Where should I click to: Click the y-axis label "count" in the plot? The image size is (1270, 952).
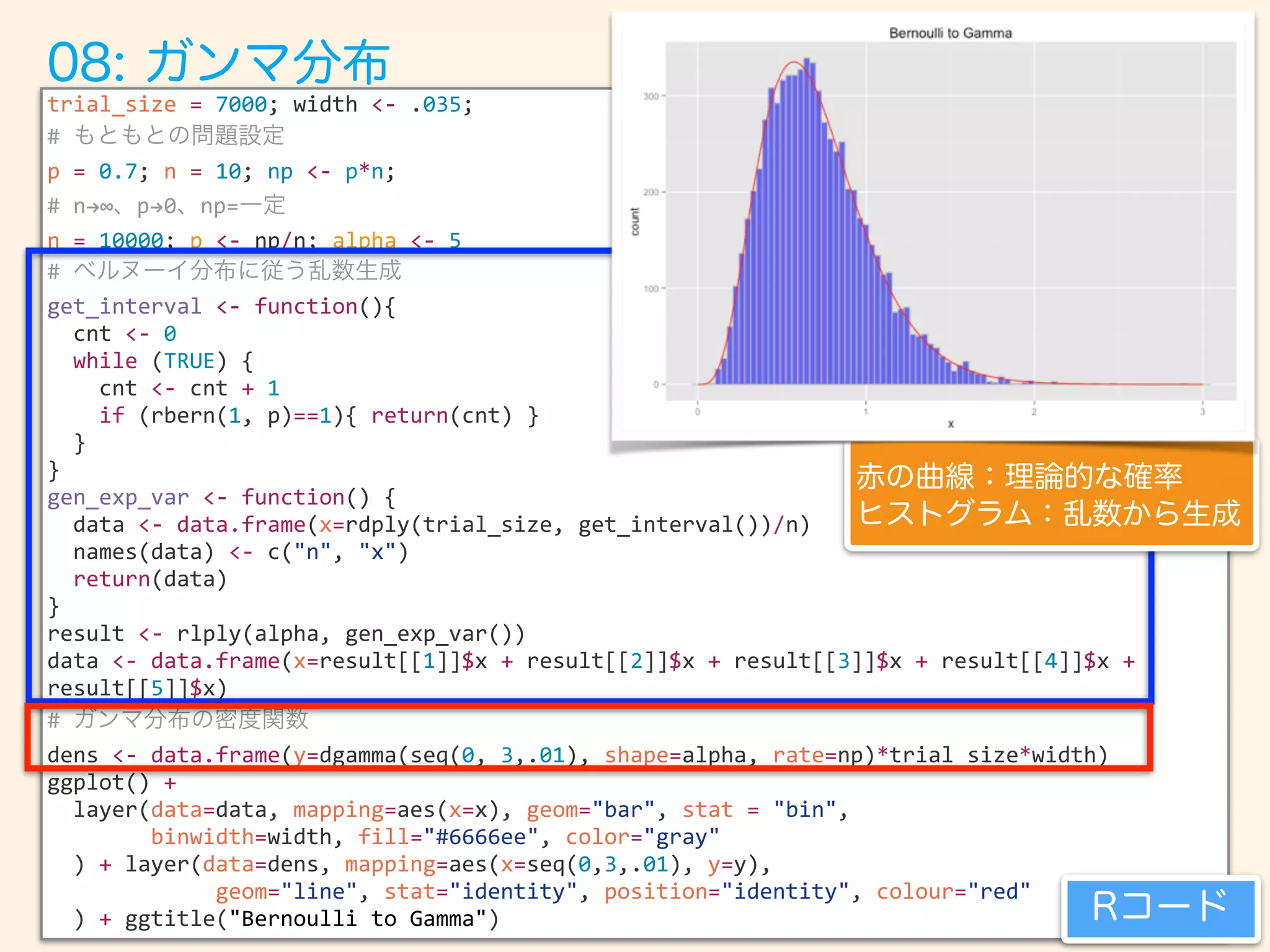(634, 221)
